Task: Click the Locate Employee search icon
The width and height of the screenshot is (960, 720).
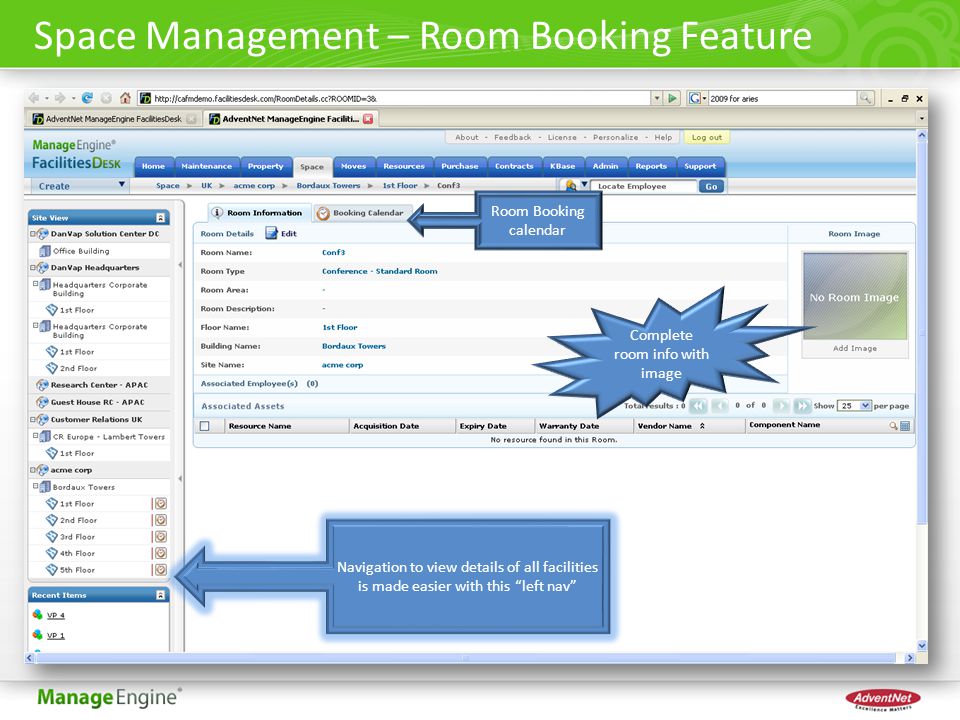Action: point(571,186)
